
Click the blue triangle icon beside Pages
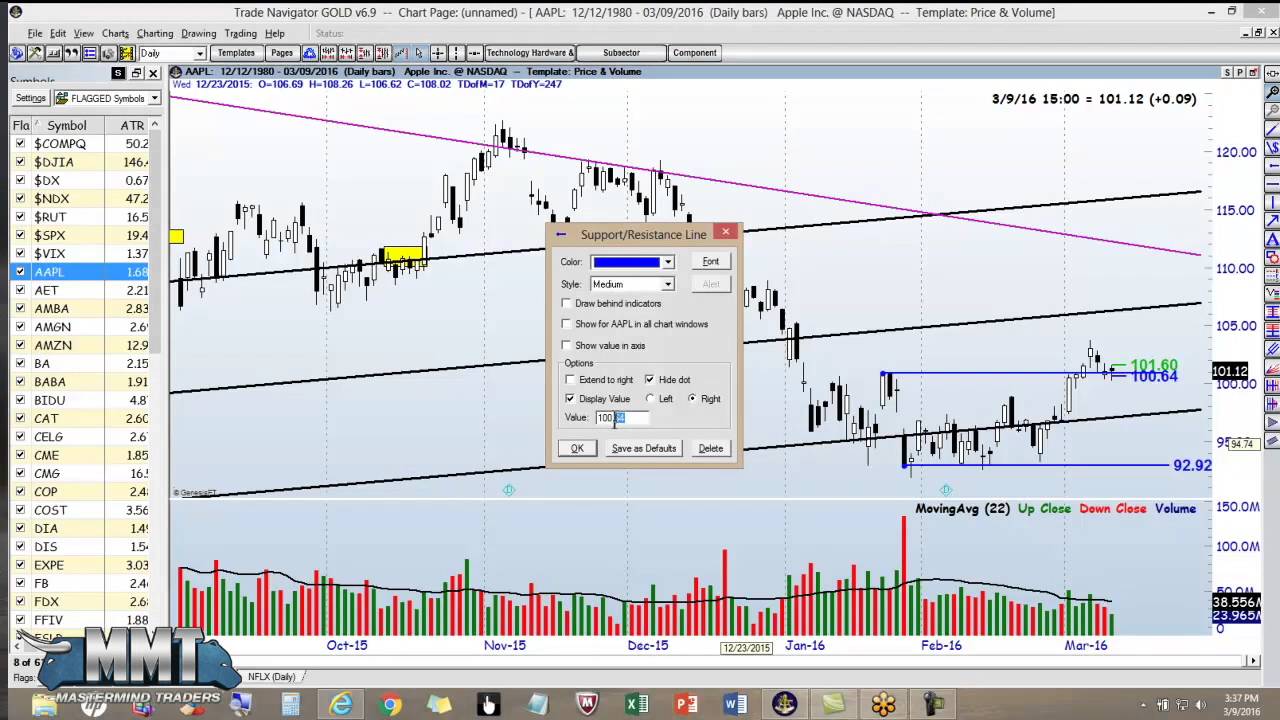308,52
